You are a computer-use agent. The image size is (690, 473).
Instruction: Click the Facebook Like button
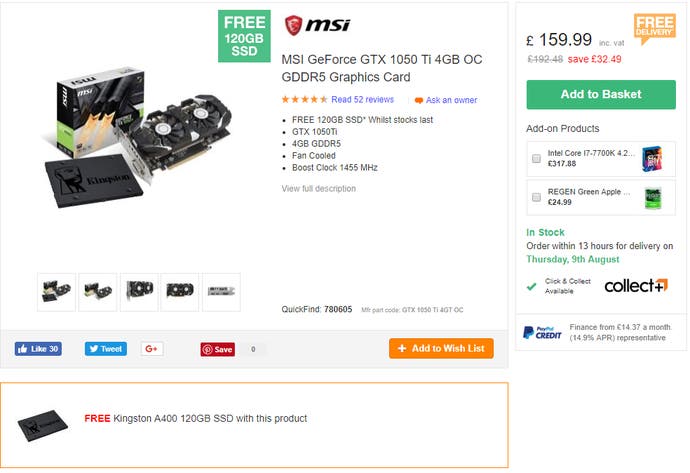[x=38, y=349]
